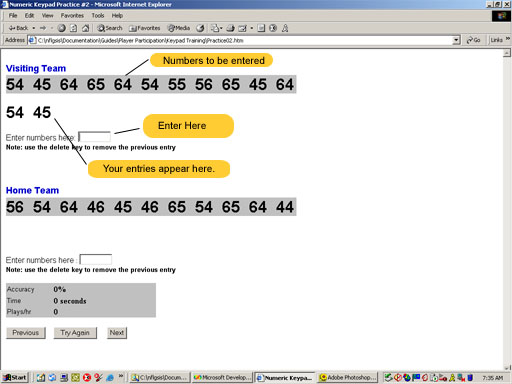Click the Back navigation button
This screenshot has height=384, width=512.
click(18, 28)
